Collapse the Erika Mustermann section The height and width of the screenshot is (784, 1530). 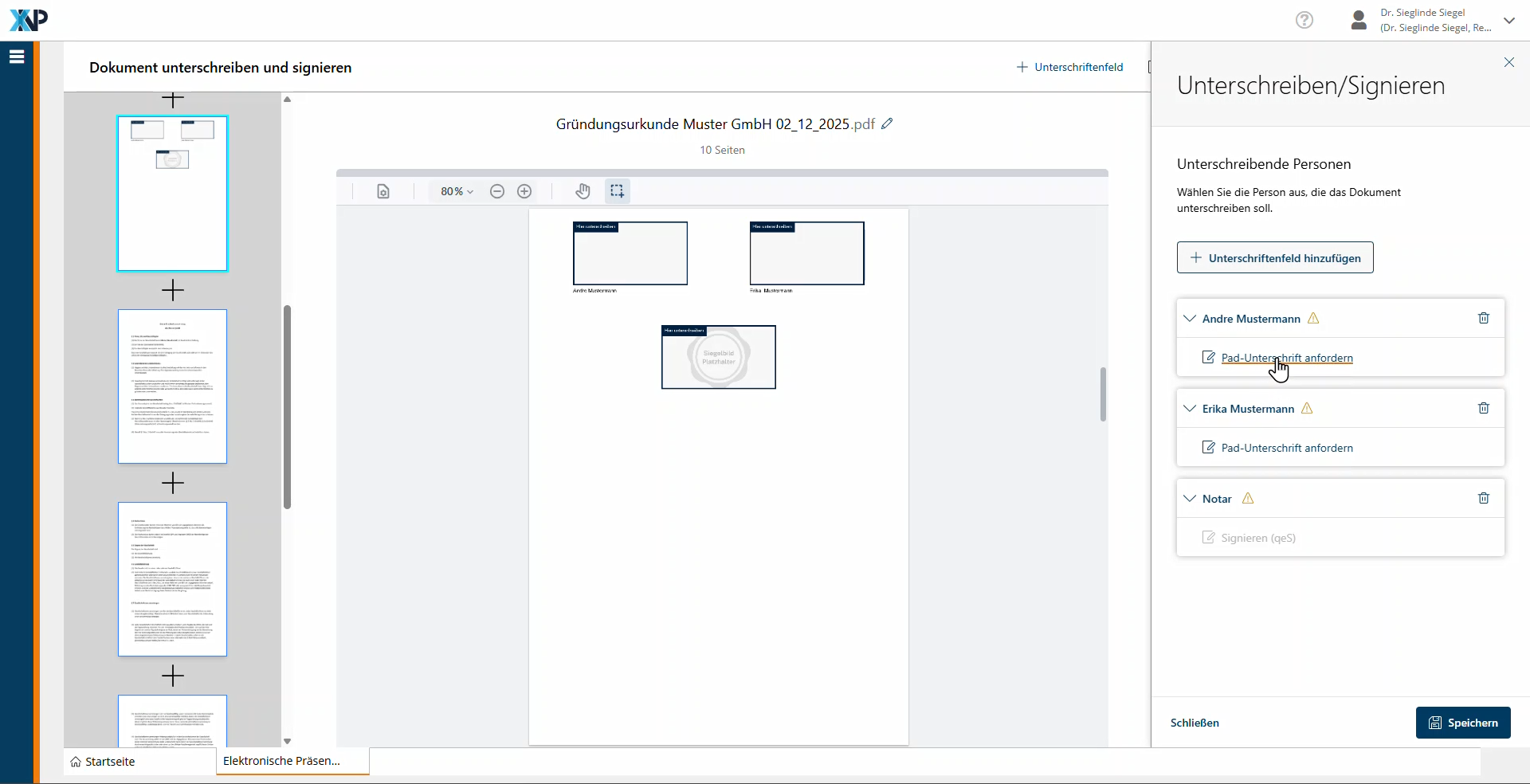(1190, 409)
